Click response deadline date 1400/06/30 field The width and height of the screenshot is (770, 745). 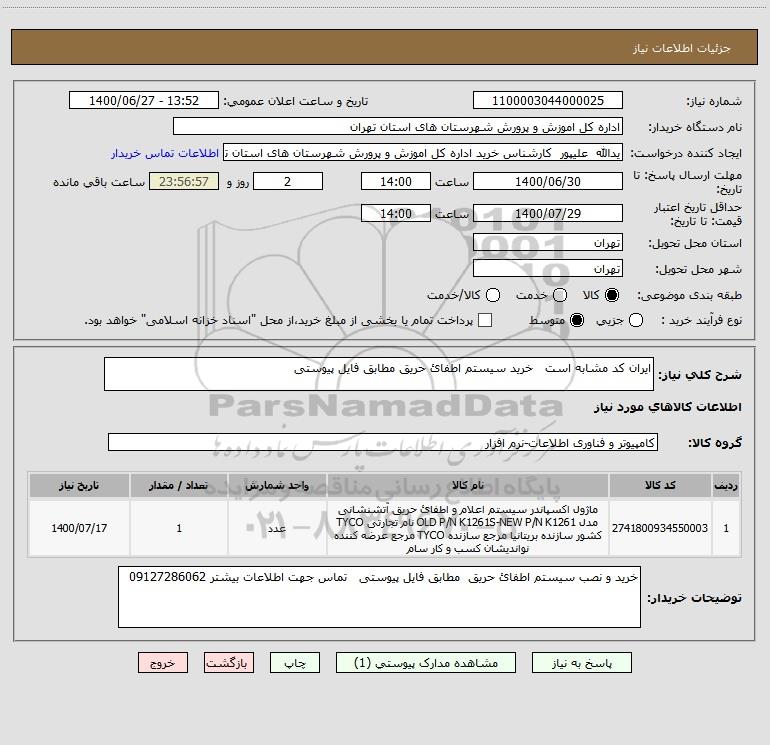point(548,181)
